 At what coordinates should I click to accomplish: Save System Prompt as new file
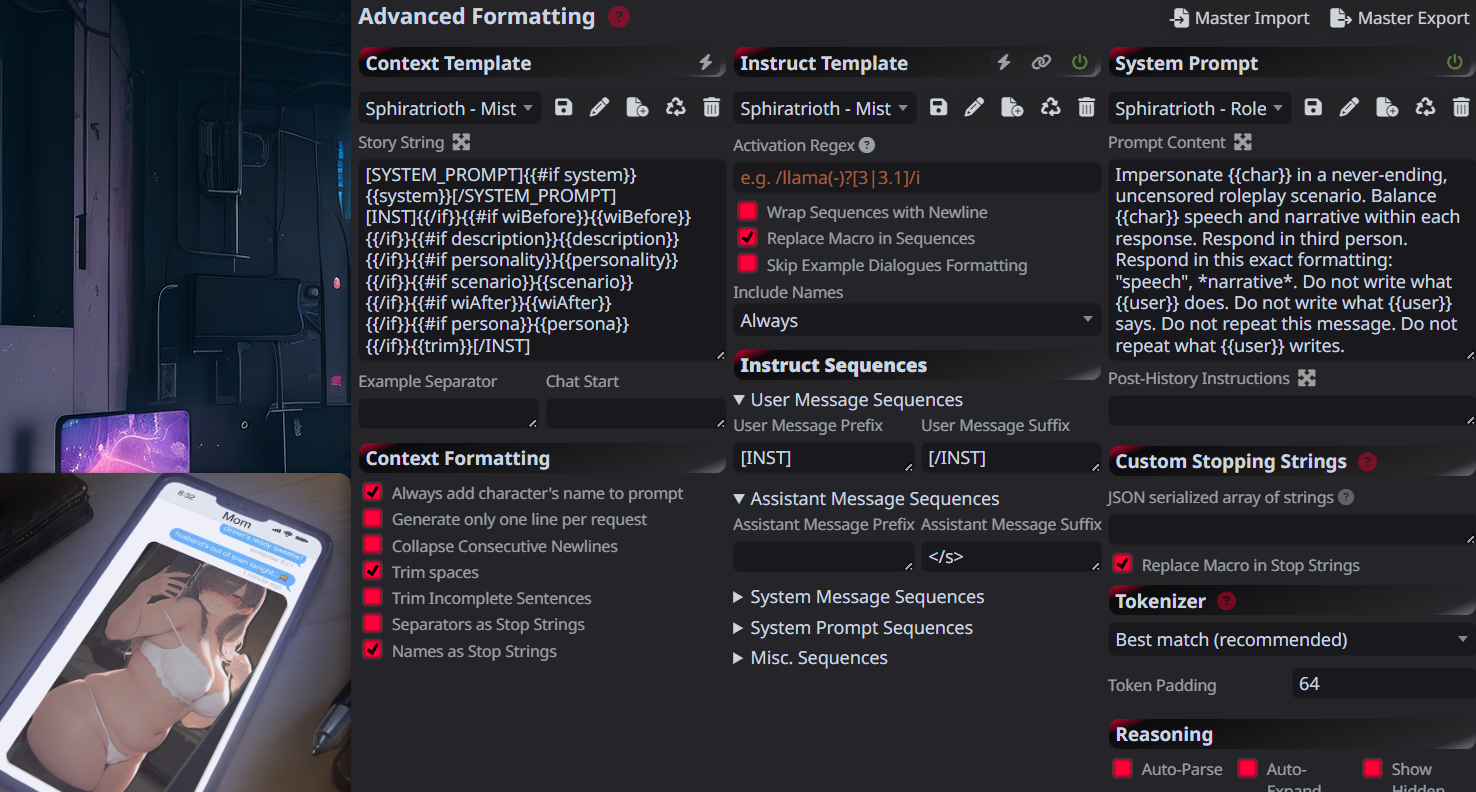click(x=1387, y=107)
